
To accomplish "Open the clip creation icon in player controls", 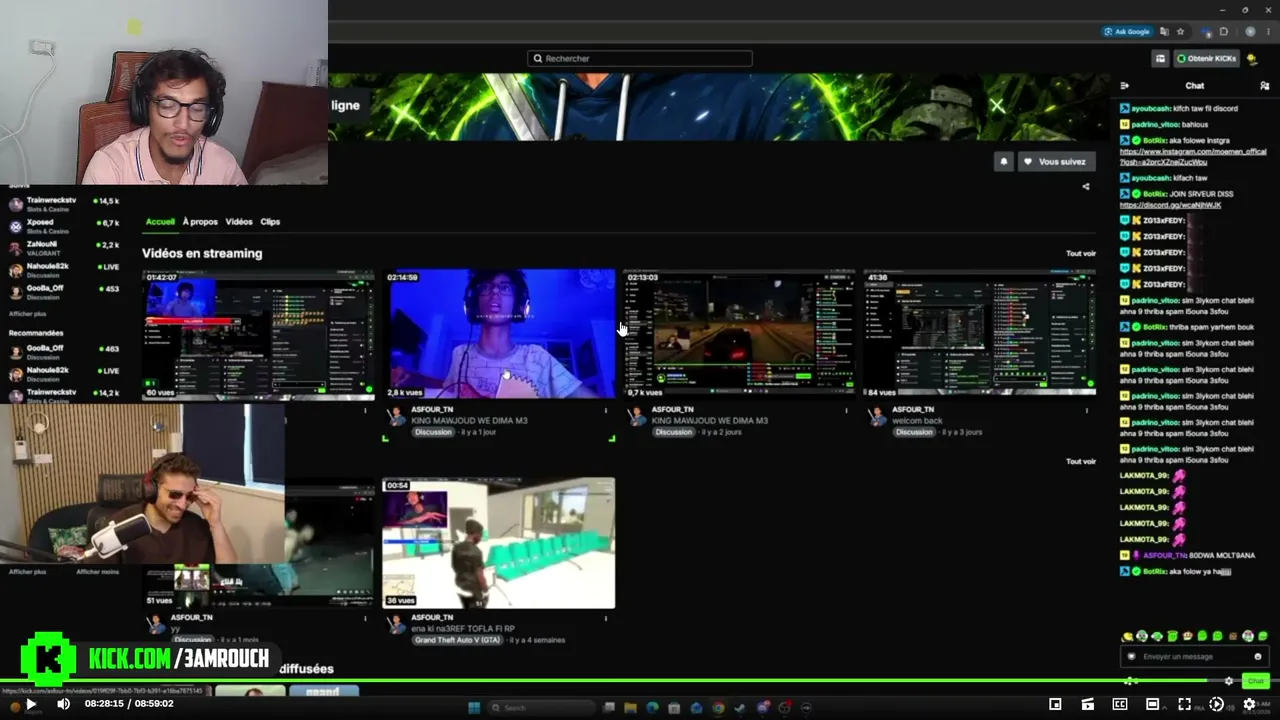I will pos(1087,704).
